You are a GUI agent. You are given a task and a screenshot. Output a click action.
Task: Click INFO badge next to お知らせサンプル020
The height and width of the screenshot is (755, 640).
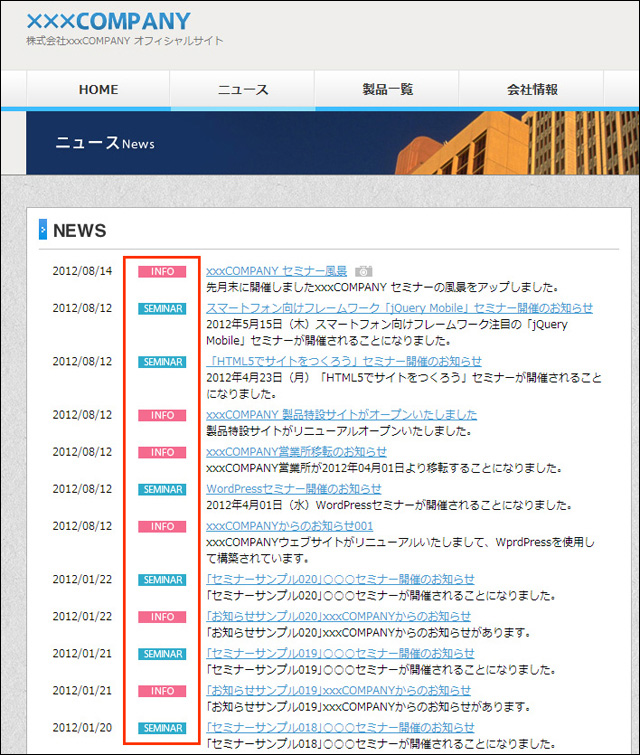click(x=162, y=617)
